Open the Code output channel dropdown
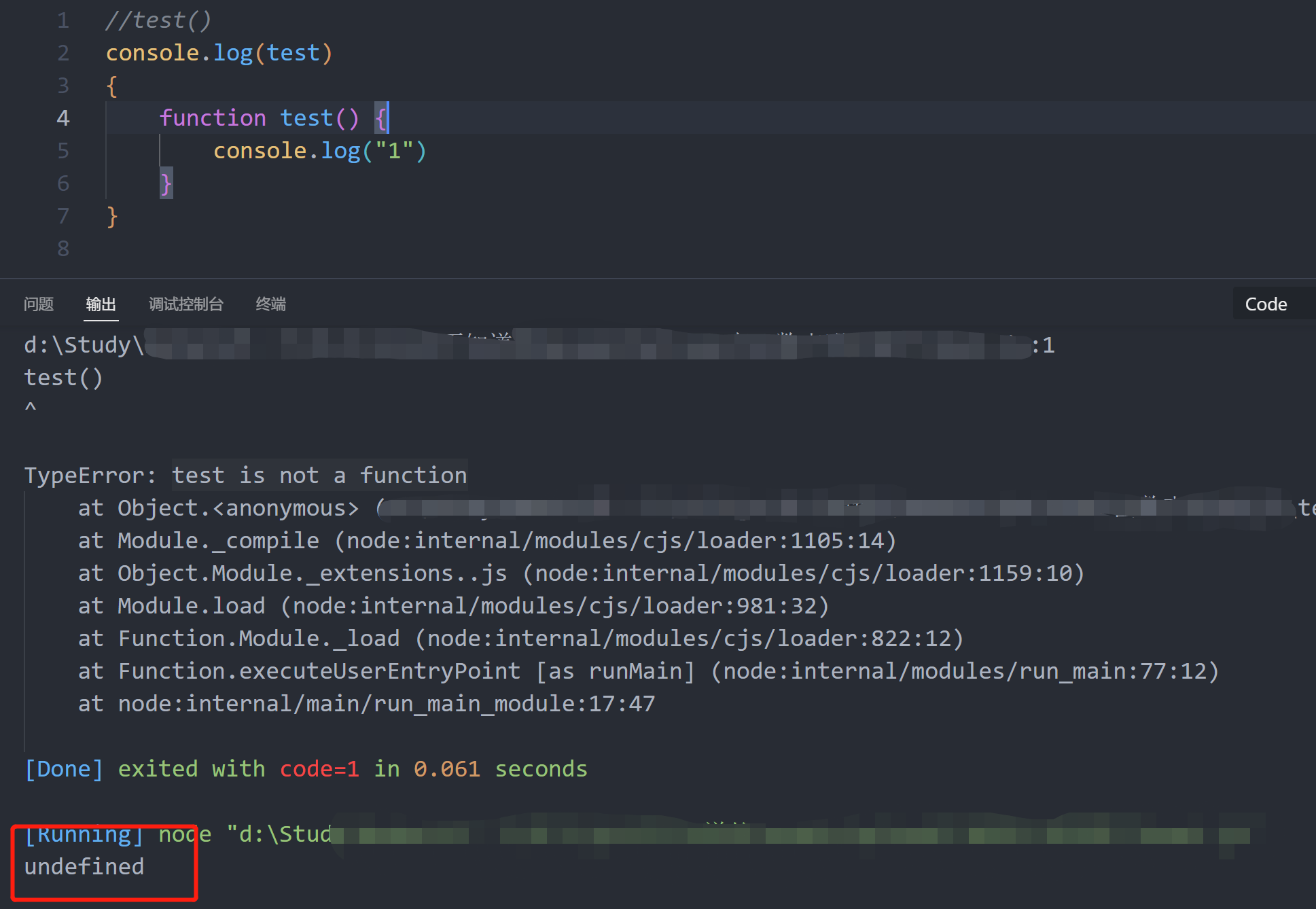The height and width of the screenshot is (909, 1316). tap(1266, 304)
